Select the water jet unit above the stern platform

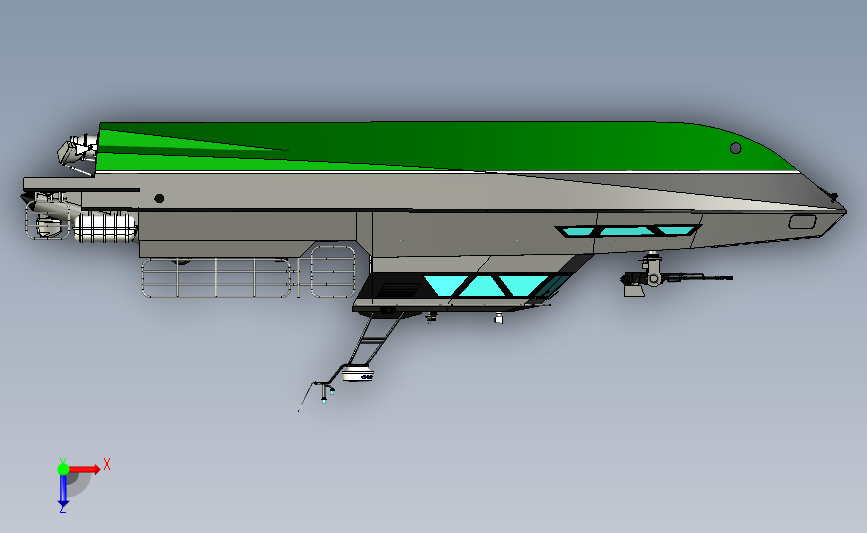(x=77, y=150)
